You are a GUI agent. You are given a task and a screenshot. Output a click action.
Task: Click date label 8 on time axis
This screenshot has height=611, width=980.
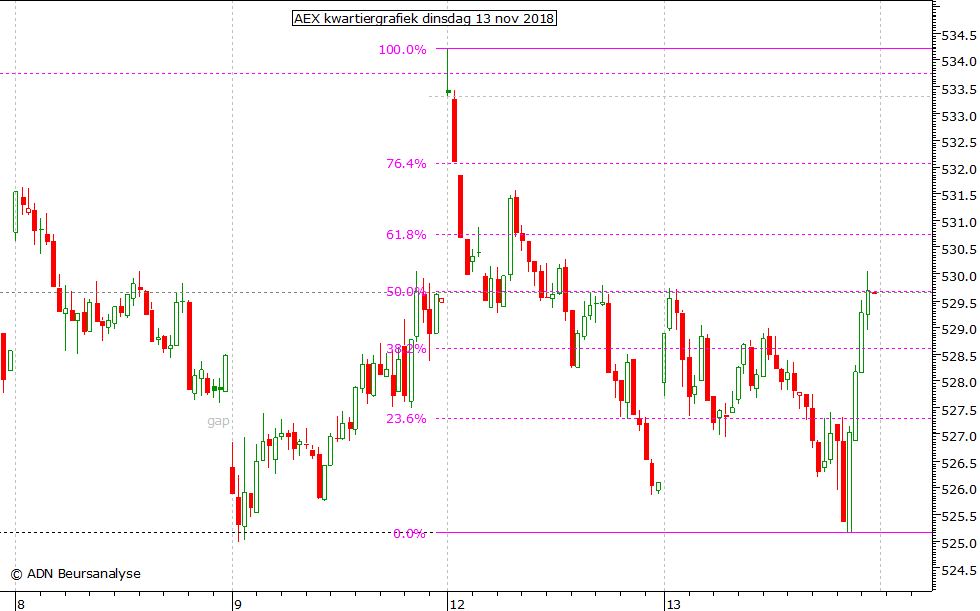click(21, 604)
